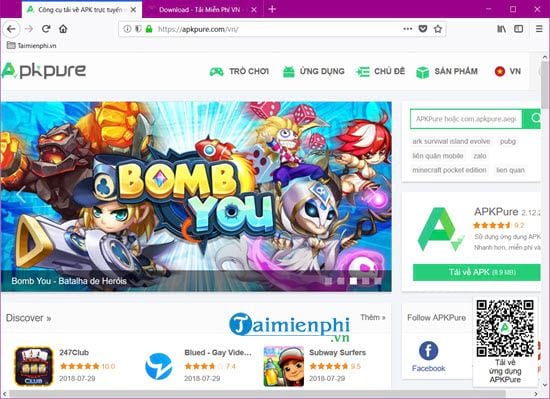This screenshot has width=550, height=399.
Task: Open the Library icon in toolbar
Action: 502,29
